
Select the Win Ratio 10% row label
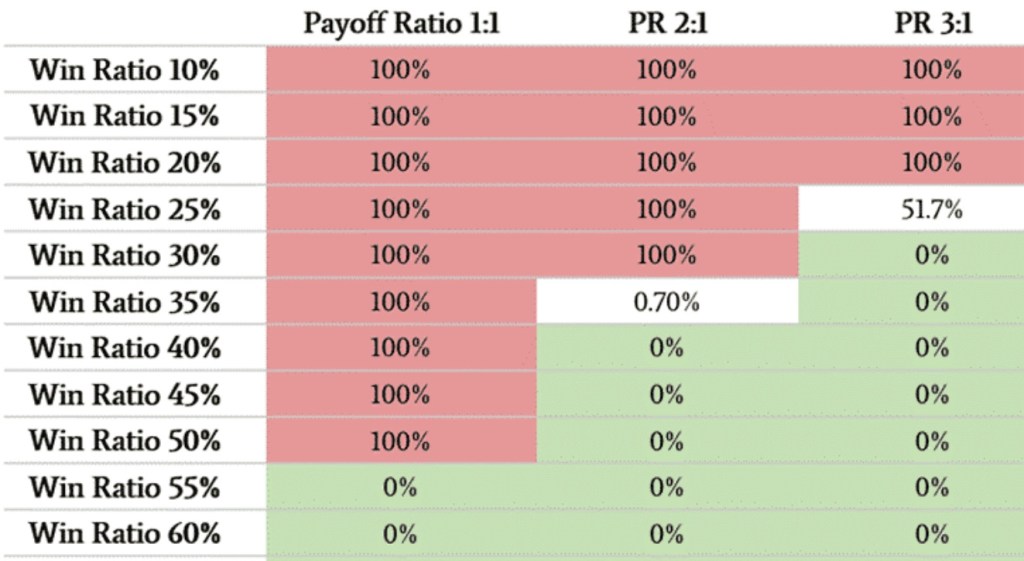pyautogui.click(x=125, y=70)
